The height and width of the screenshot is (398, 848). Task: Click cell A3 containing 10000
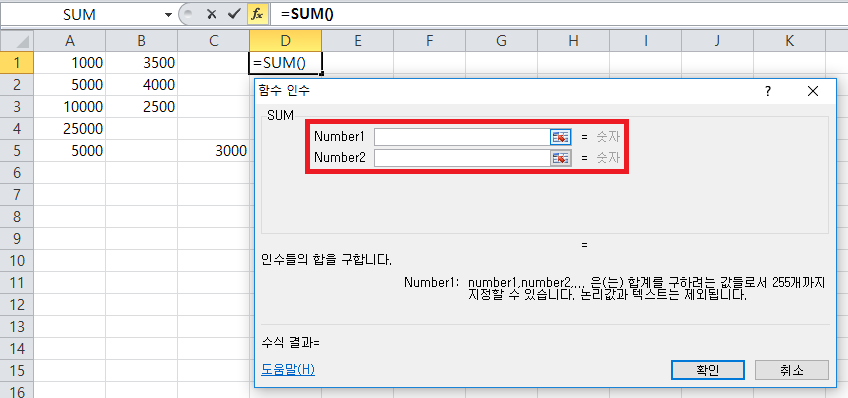[70, 107]
